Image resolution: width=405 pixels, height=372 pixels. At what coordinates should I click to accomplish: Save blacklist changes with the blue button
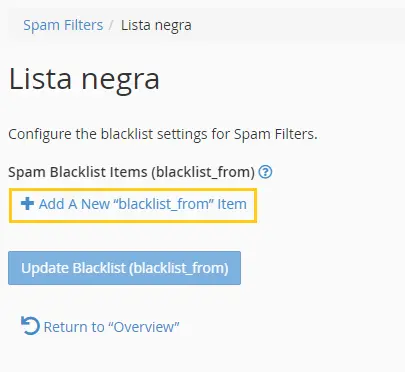[x=124, y=268]
